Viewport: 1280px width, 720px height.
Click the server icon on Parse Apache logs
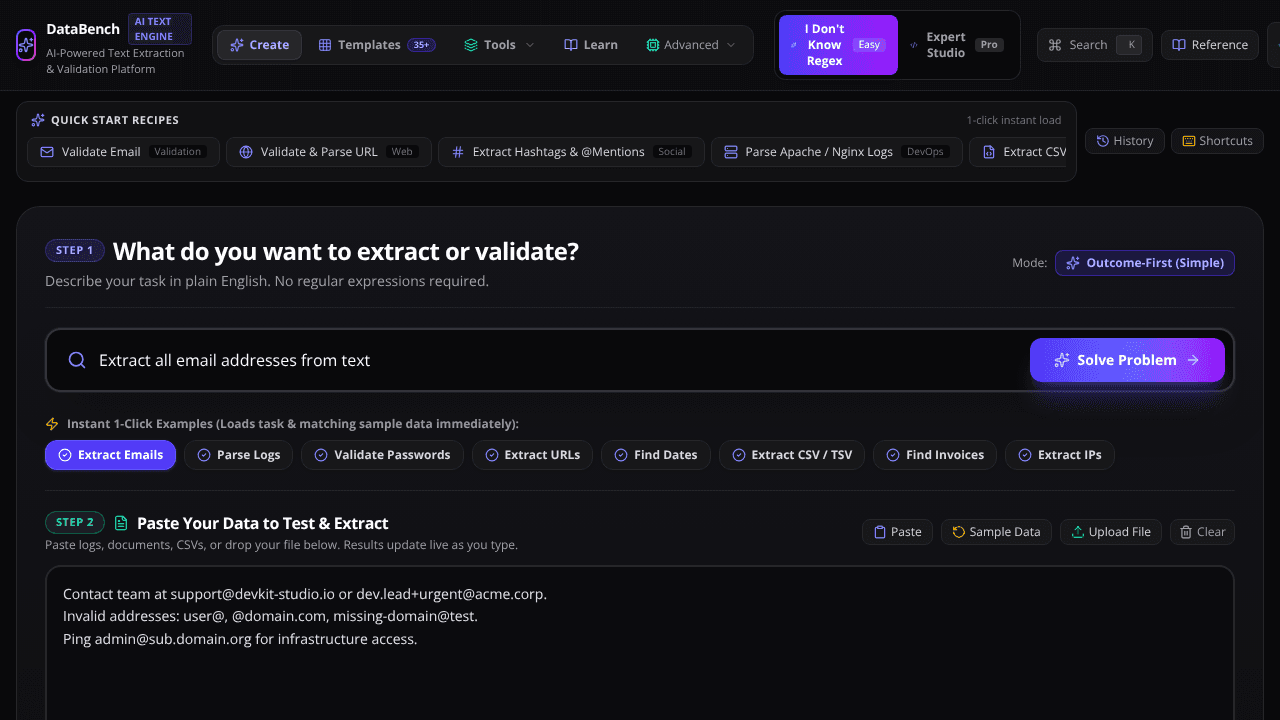[x=731, y=152]
